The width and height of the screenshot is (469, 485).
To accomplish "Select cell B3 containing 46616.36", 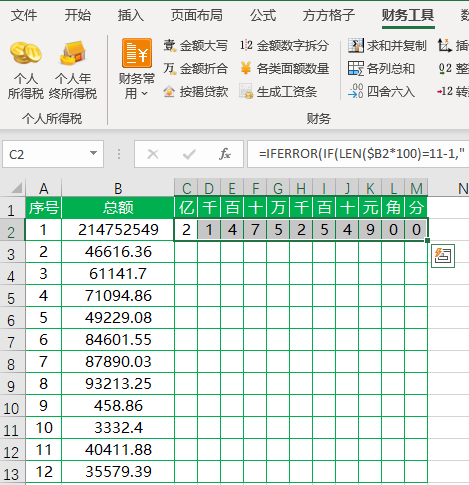I will [118, 252].
